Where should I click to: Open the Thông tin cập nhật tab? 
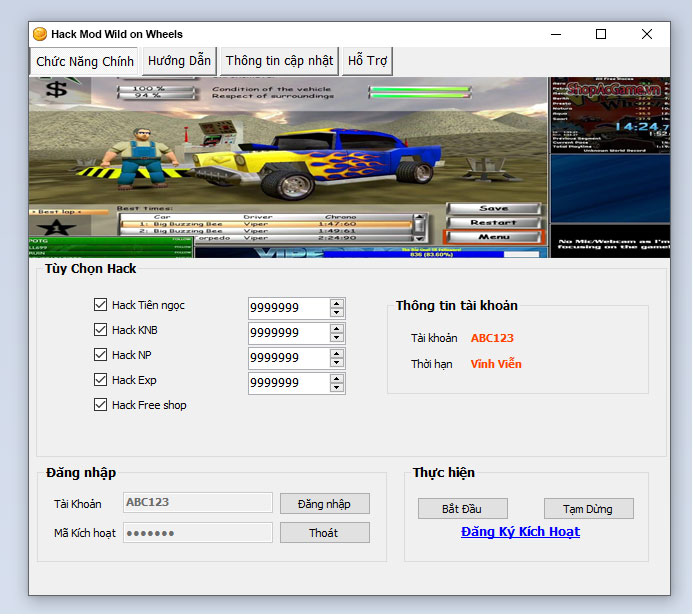pyautogui.click(x=279, y=61)
